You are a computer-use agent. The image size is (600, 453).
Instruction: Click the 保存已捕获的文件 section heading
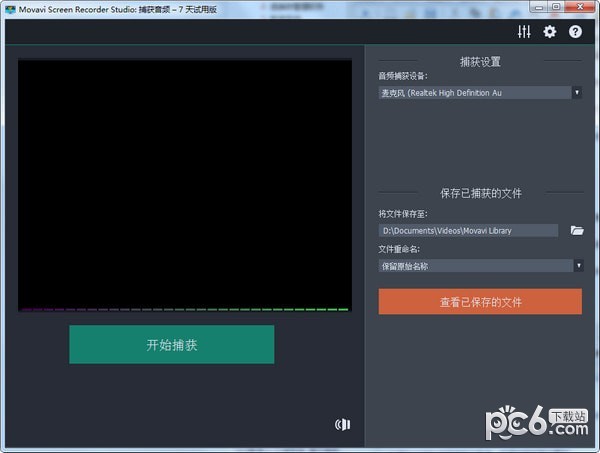[x=480, y=193]
